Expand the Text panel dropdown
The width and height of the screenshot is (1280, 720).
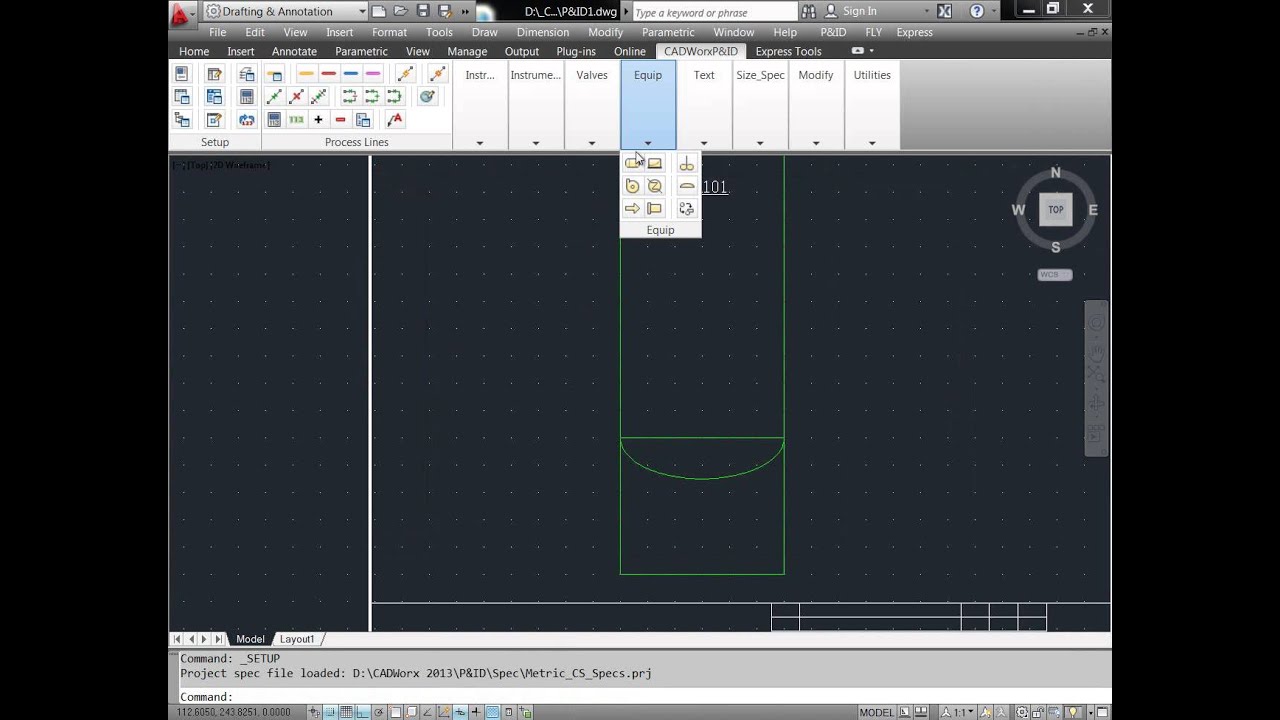[x=704, y=143]
